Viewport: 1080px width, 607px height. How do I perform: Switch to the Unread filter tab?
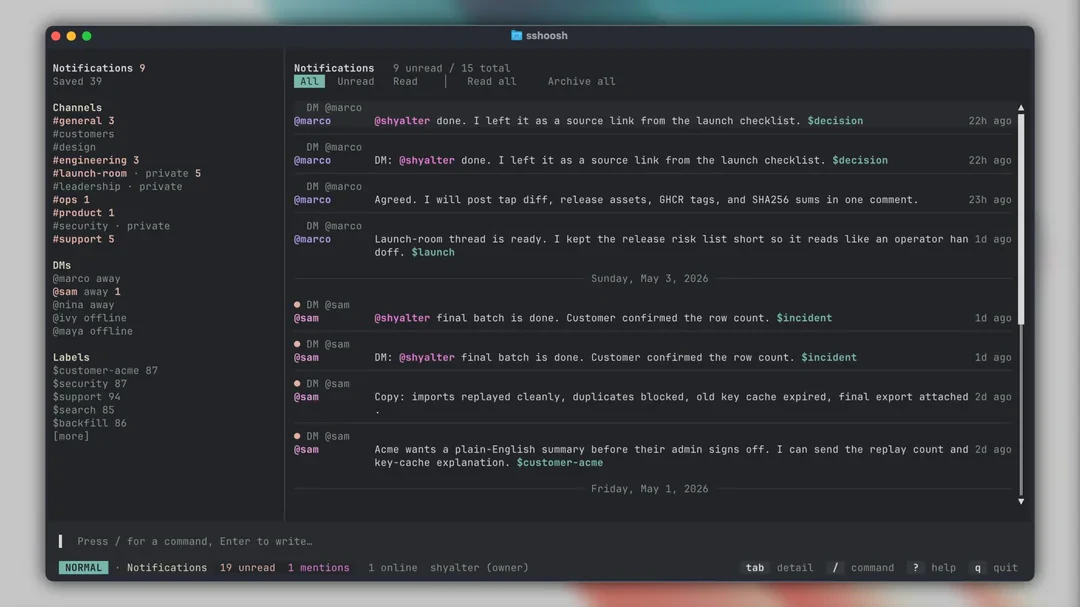pos(355,81)
